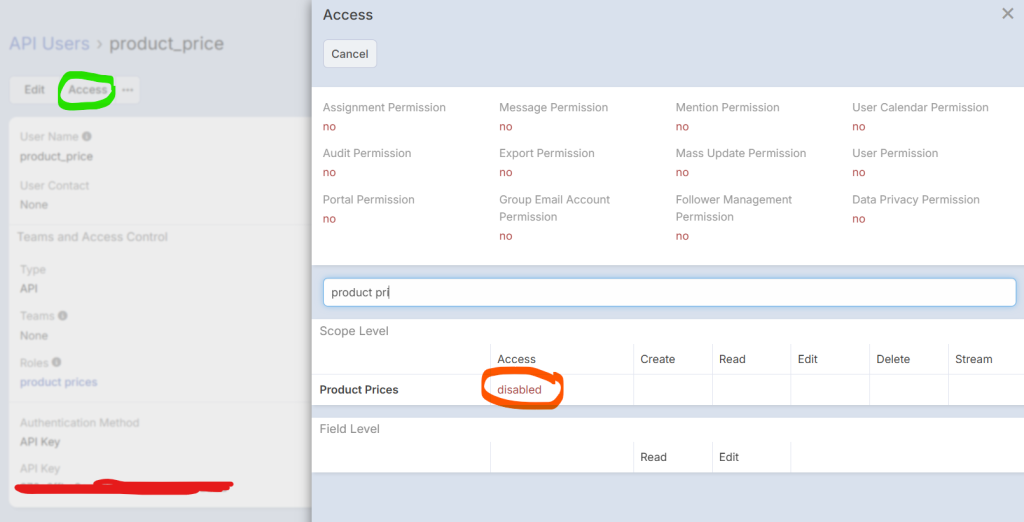Image resolution: width=1024 pixels, height=522 pixels.
Task: Open the product prices role link
Action: (x=59, y=382)
